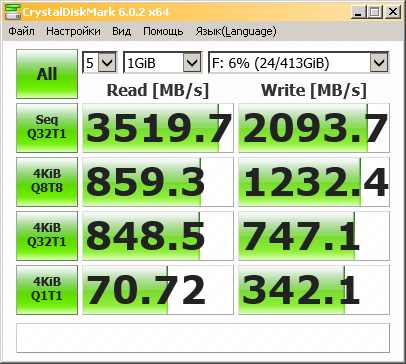This screenshot has width=406, height=364.
Task: Start the Seq Q32T1 test
Action: point(47,128)
